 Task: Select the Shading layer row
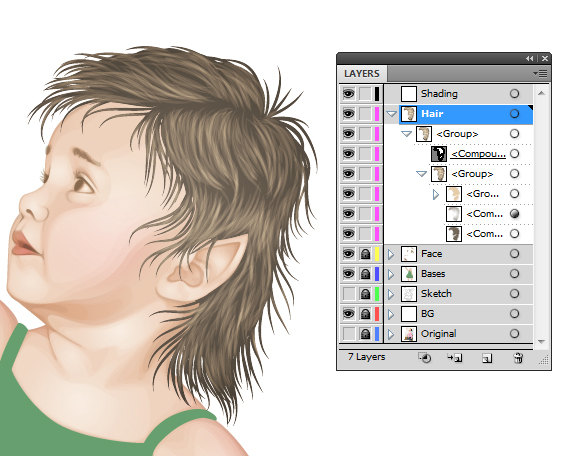pyautogui.click(x=458, y=94)
